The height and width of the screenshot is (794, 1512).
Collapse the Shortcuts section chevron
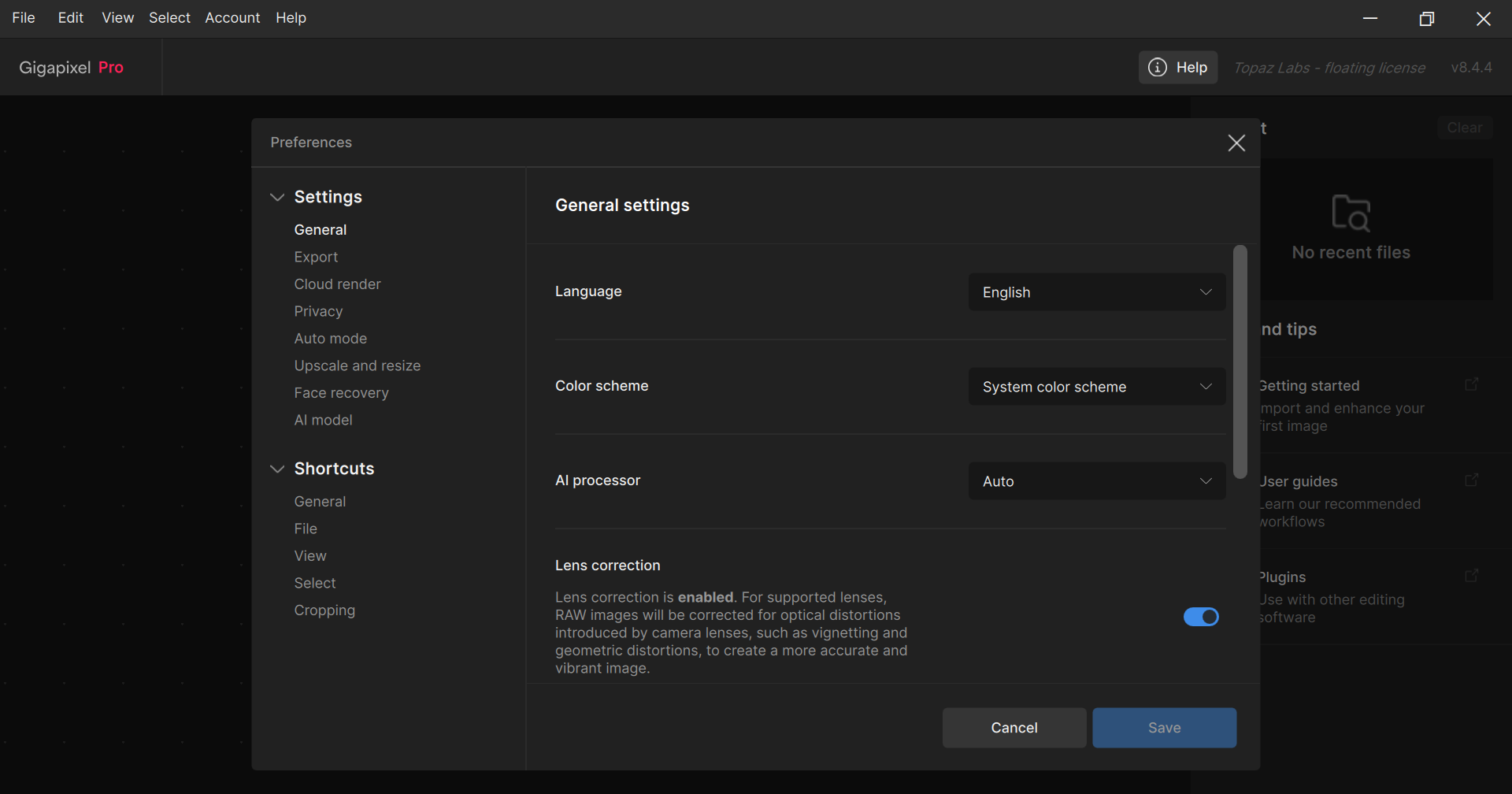(x=277, y=469)
